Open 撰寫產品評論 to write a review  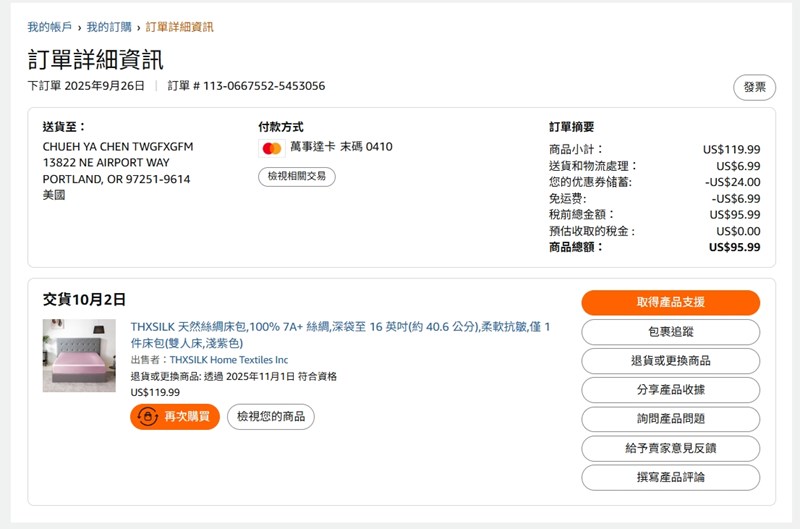[670, 477]
